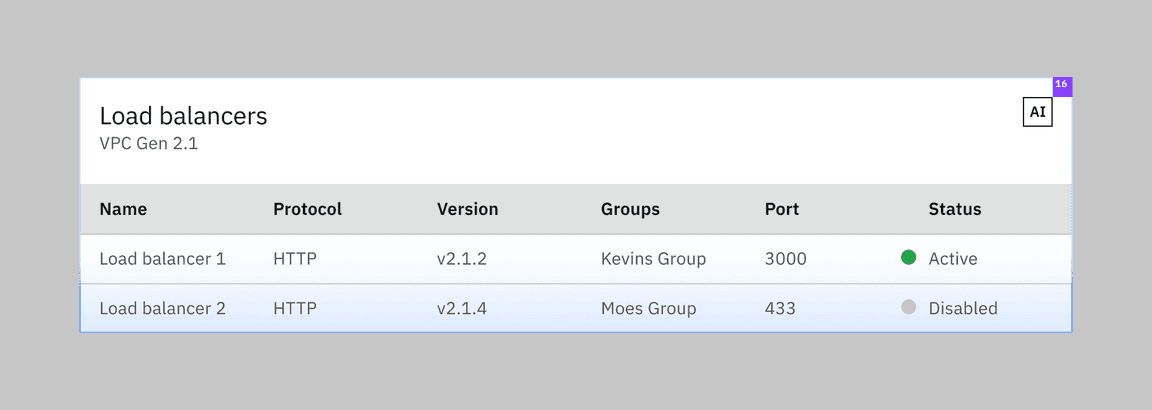Click the Groups column header
The height and width of the screenshot is (410, 1152).
[630, 209]
